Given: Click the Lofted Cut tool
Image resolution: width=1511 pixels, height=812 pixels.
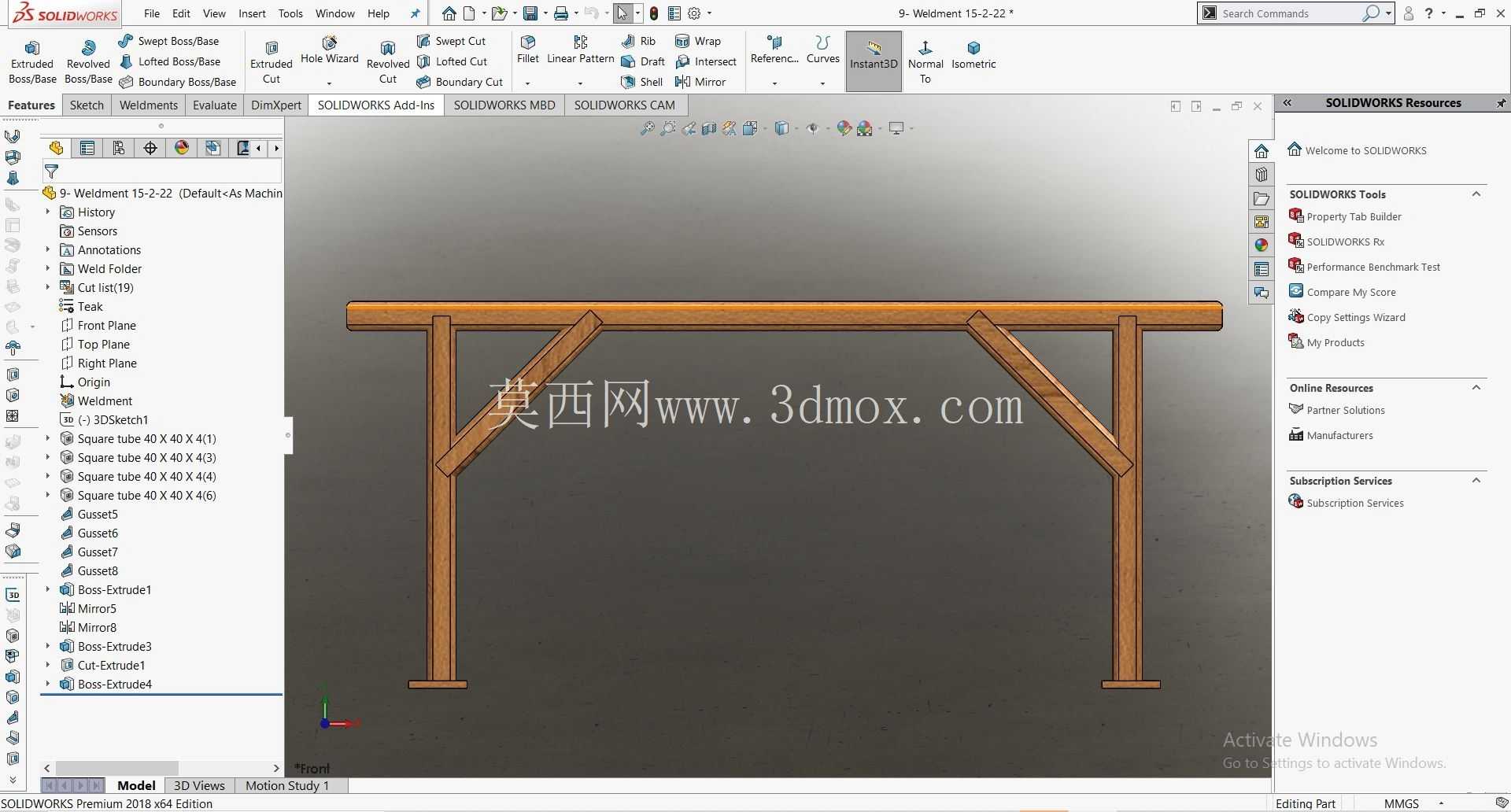Looking at the screenshot, I should click(452, 61).
